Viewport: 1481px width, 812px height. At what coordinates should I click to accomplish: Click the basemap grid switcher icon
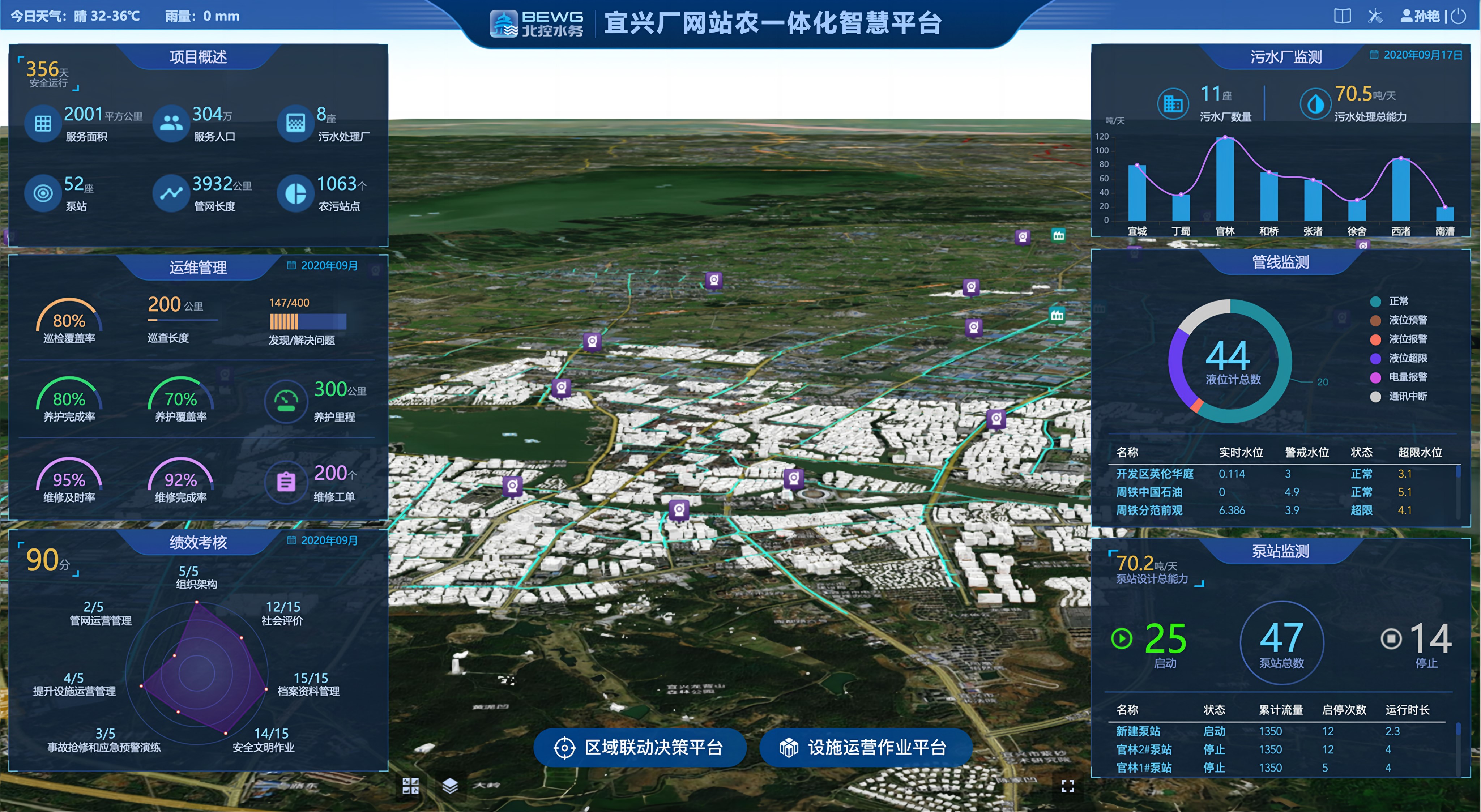(410, 786)
